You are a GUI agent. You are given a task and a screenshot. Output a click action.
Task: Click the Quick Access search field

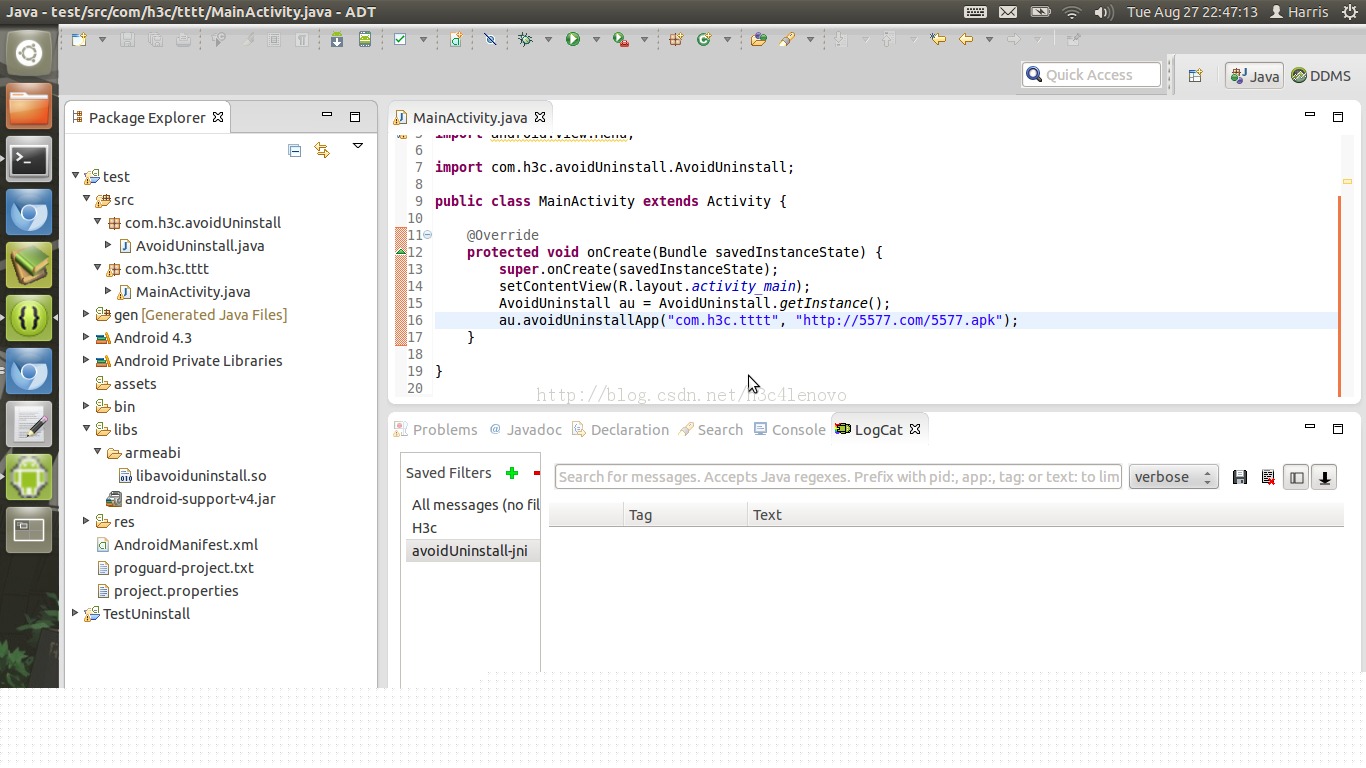[x=1092, y=75]
